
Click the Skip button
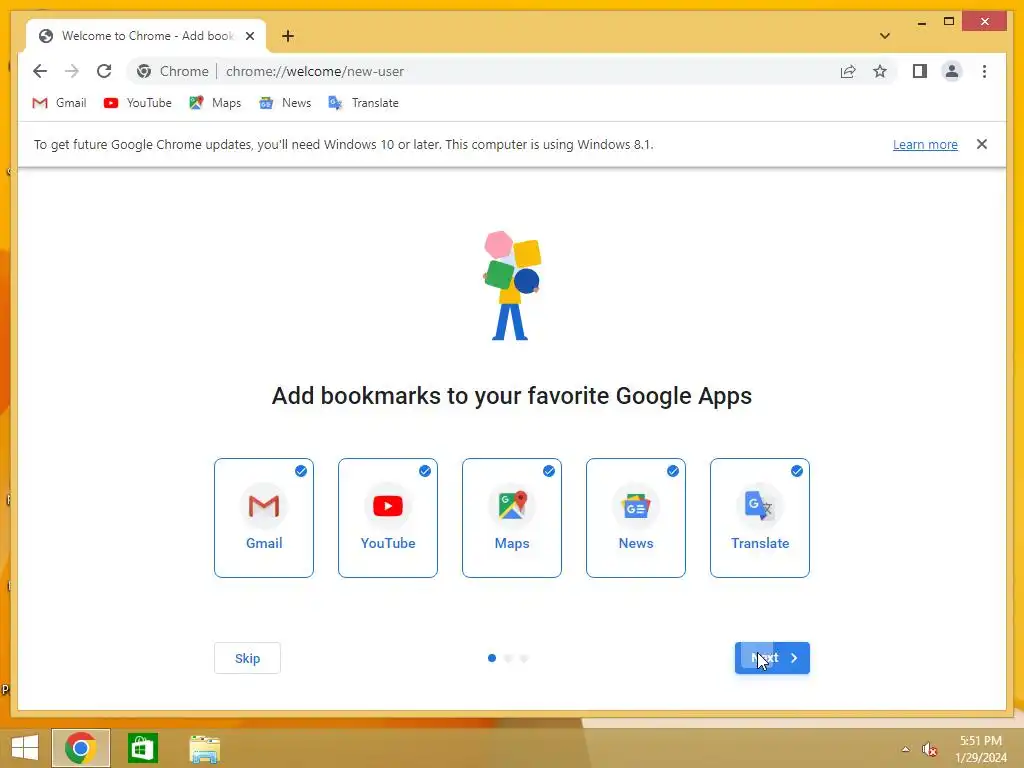(248, 658)
